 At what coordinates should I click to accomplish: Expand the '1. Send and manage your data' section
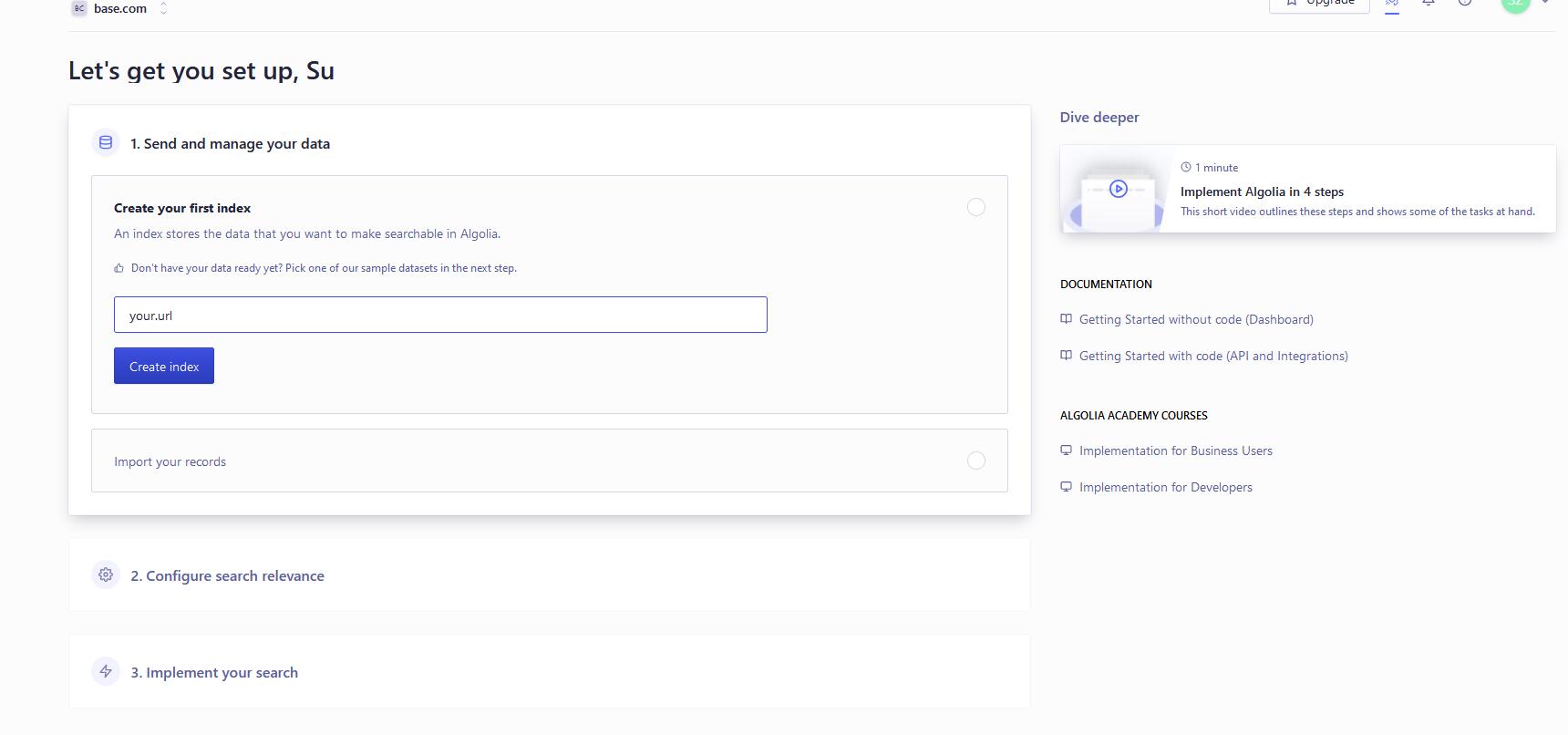[x=230, y=143]
